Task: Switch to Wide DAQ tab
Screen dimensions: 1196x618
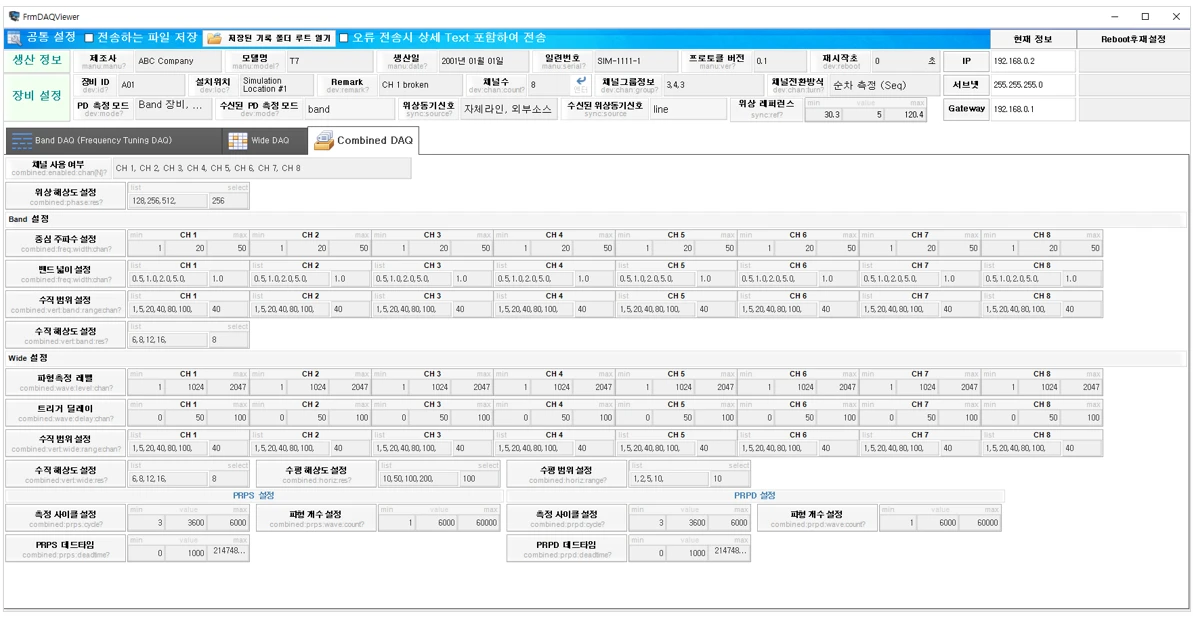Action: click(265, 140)
